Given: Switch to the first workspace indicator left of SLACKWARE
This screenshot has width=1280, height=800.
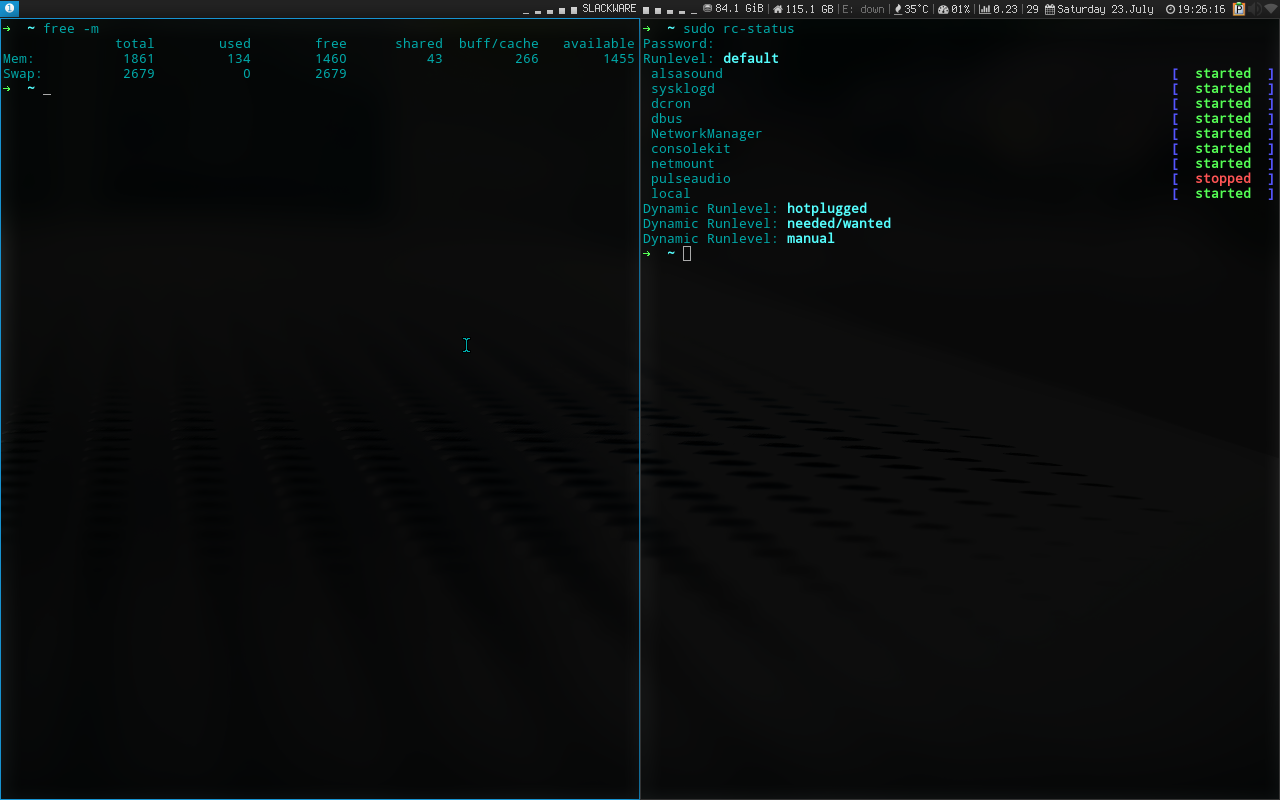Looking at the screenshot, I should tap(575, 11).
